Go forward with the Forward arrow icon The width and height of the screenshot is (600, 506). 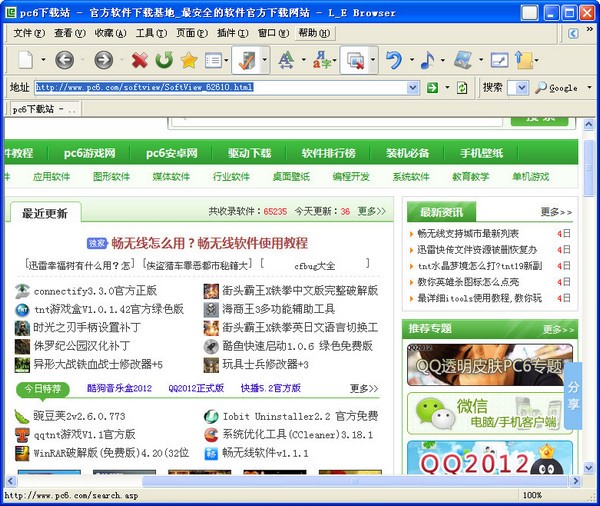coord(104,60)
